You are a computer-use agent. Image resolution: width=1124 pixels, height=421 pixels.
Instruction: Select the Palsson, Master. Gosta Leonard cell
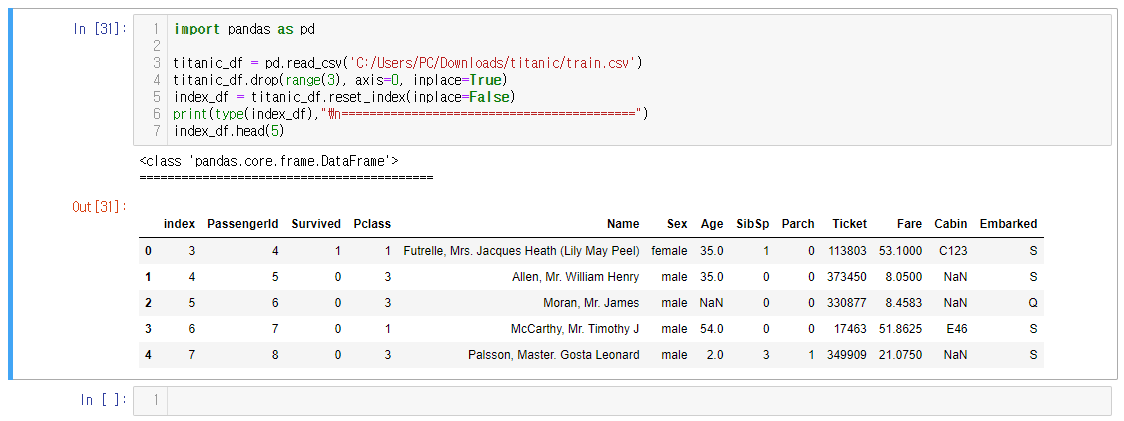point(553,354)
